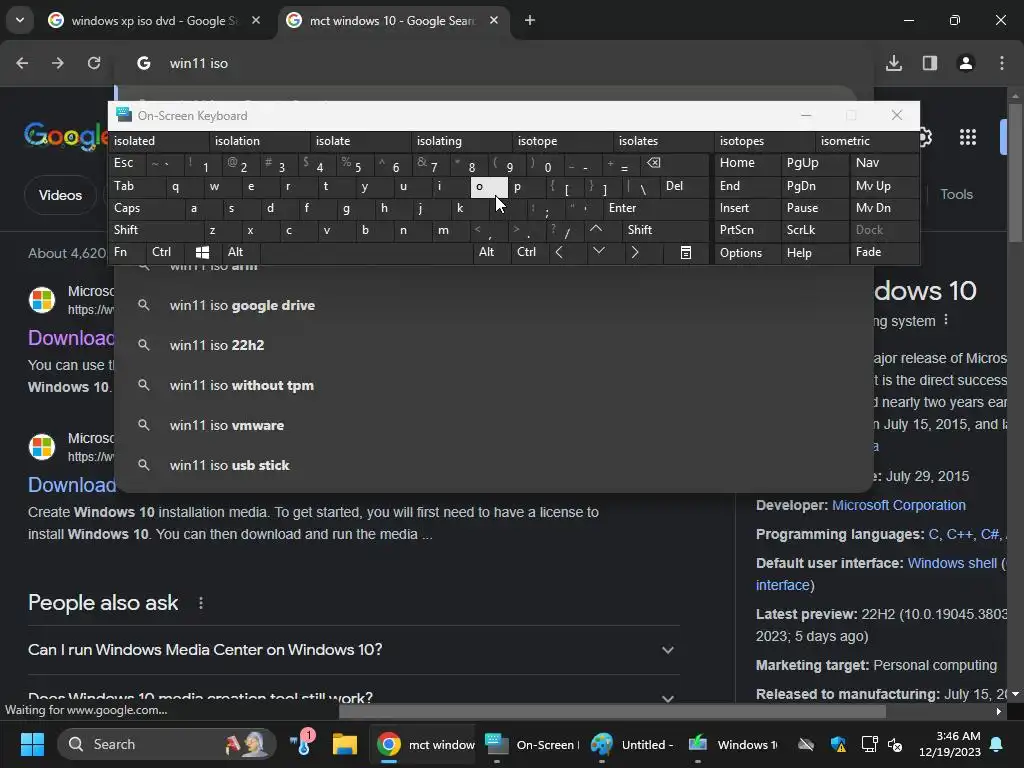Image resolution: width=1024 pixels, height=768 pixels.
Task: Reload the current page
Action: (x=94, y=63)
